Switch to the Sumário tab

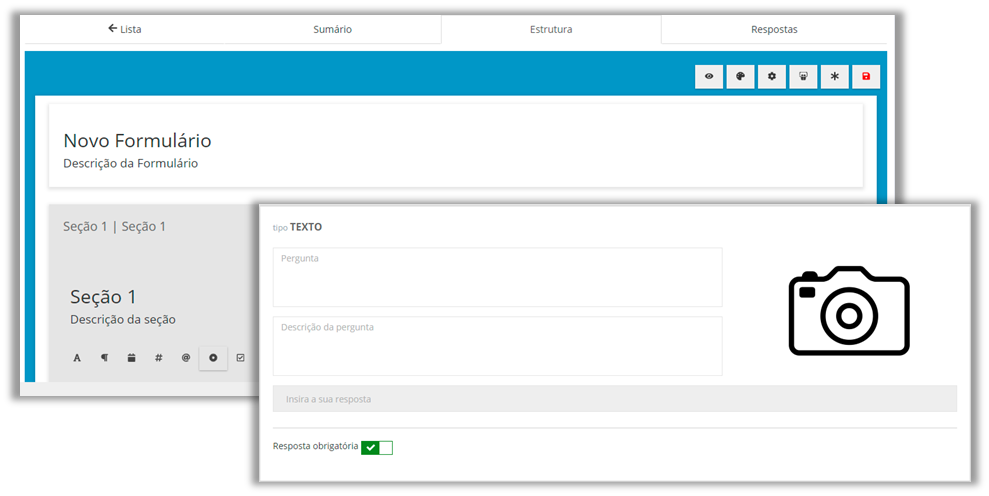[x=332, y=29]
